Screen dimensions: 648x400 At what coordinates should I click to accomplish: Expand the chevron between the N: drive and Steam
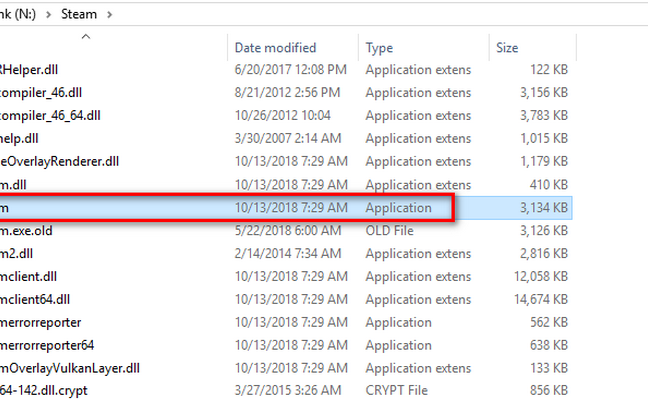click(x=49, y=14)
